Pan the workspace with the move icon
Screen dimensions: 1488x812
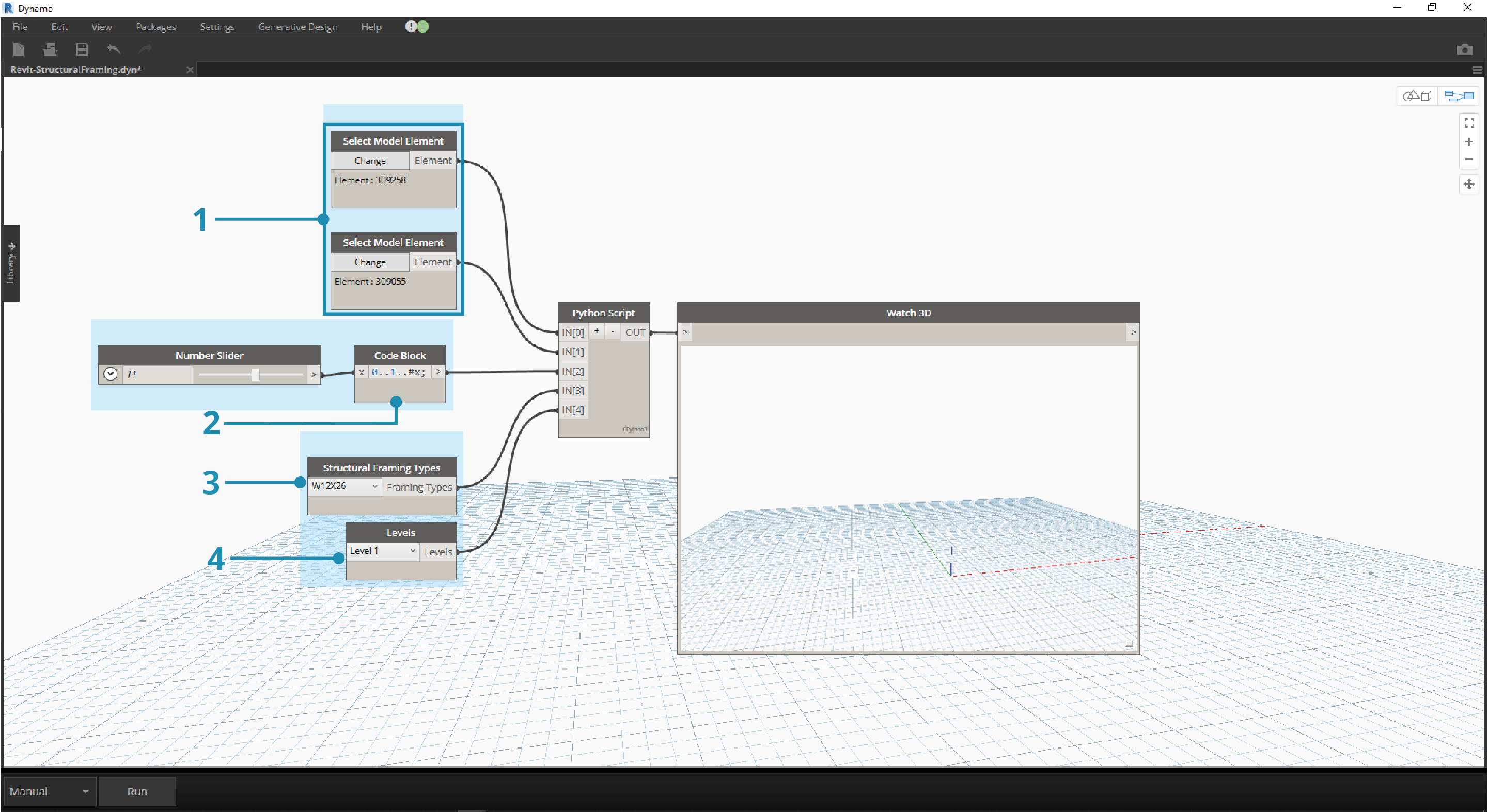click(1469, 184)
